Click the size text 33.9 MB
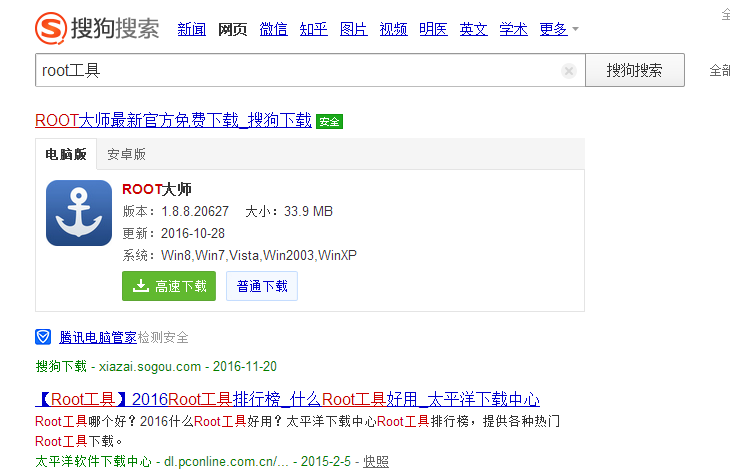 [x=308, y=211]
